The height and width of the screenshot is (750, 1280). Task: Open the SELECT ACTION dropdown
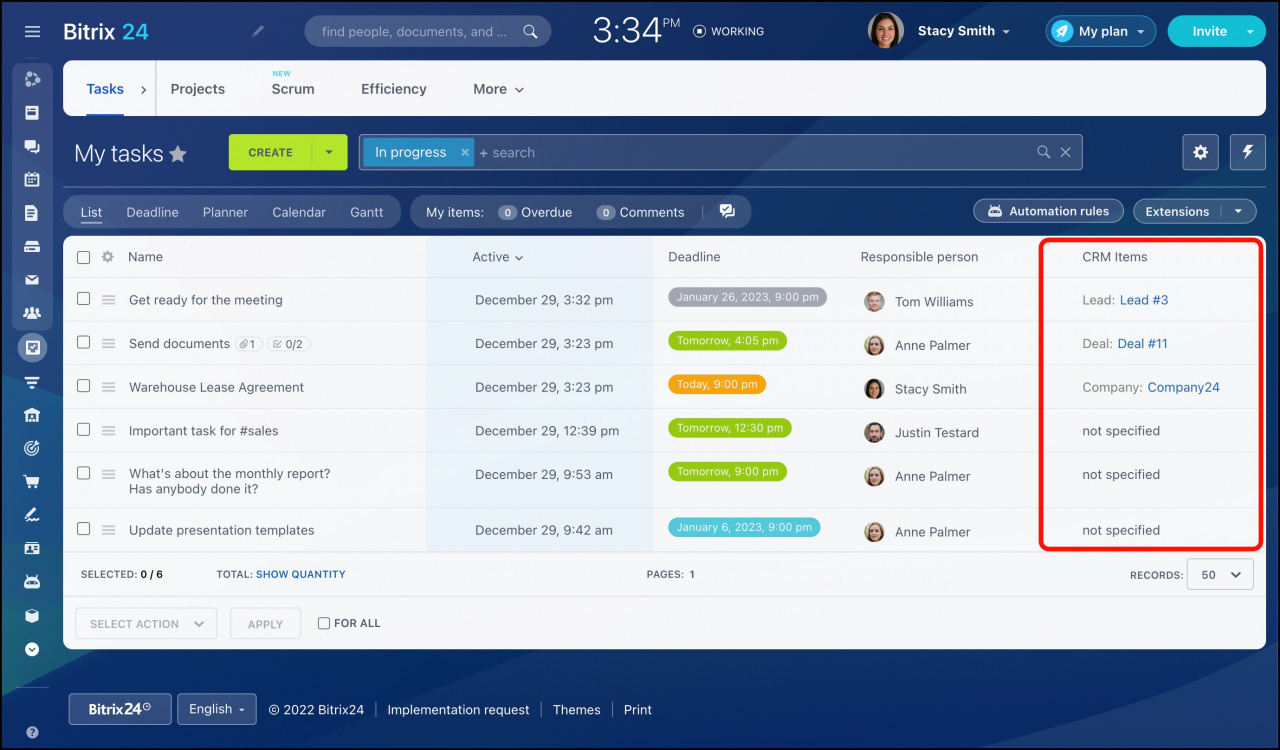pyautogui.click(x=146, y=623)
